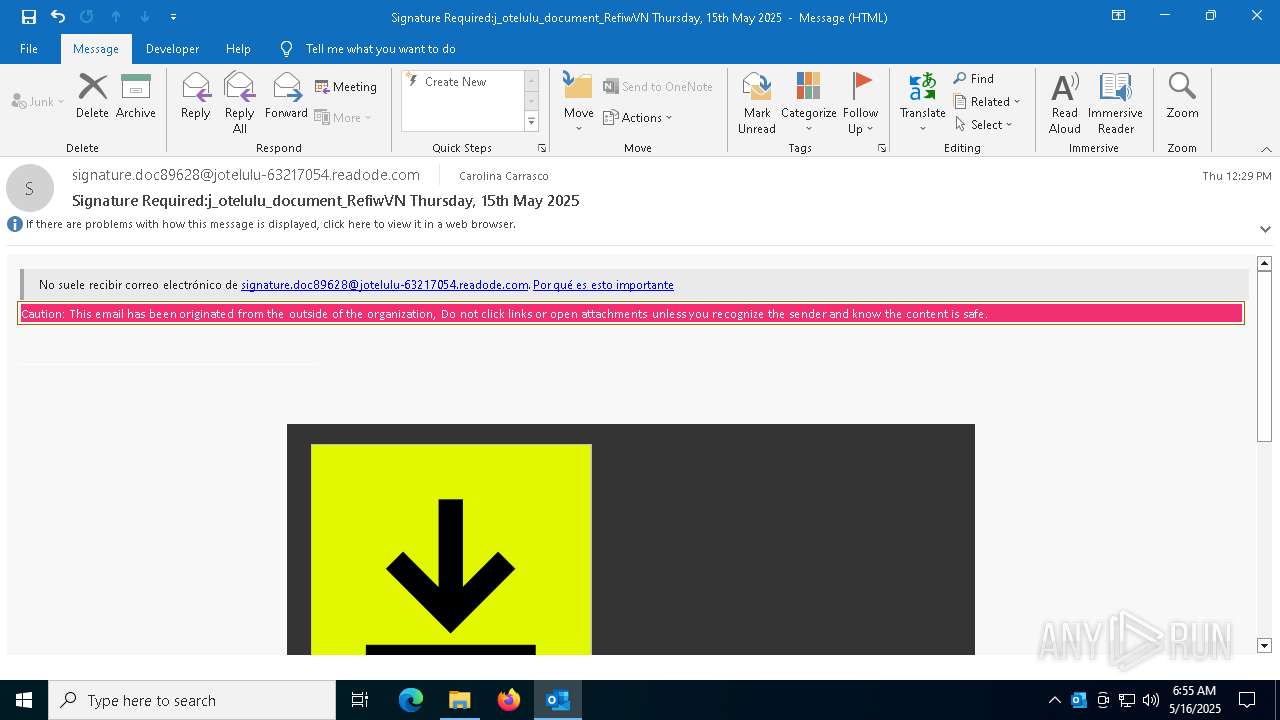This screenshot has width=1280, height=720.
Task: Click Tell me what you want to do box
Action: [x=380, y=49]
